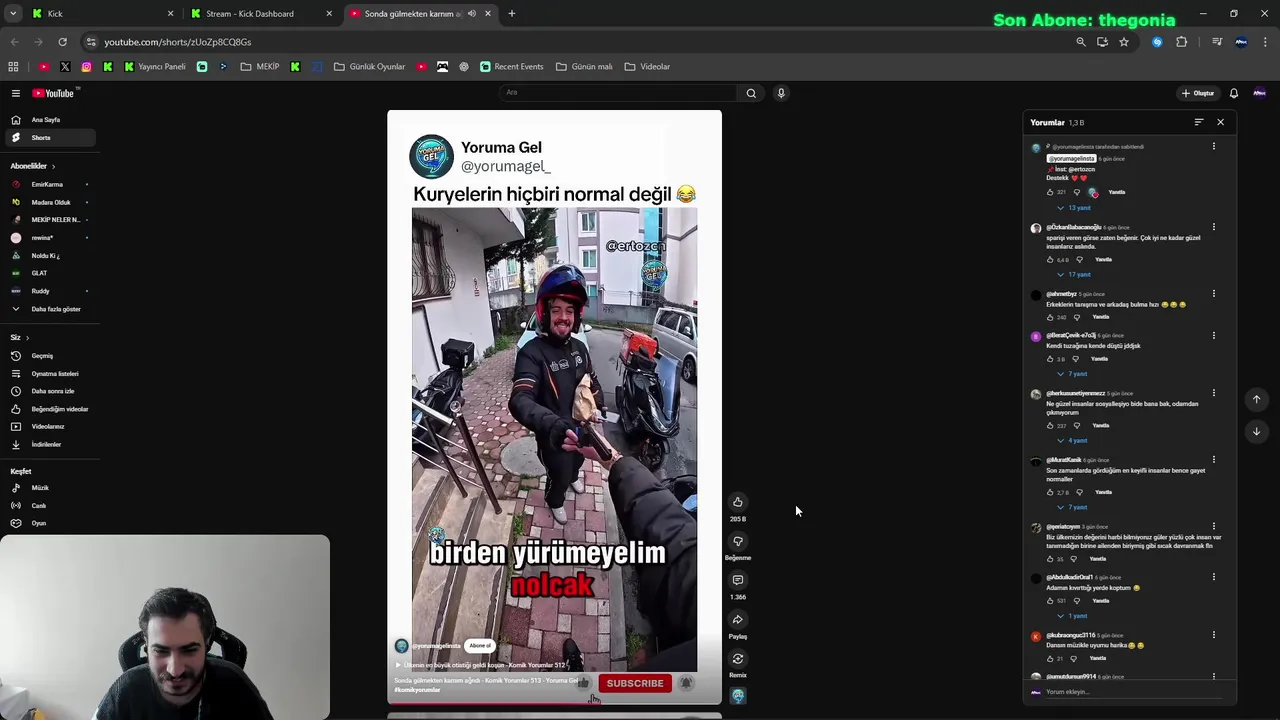This screenshot has height=720, width=1280.
Task: Open the YouTube hamburger guide menu
Action: (x=16, y=93)
